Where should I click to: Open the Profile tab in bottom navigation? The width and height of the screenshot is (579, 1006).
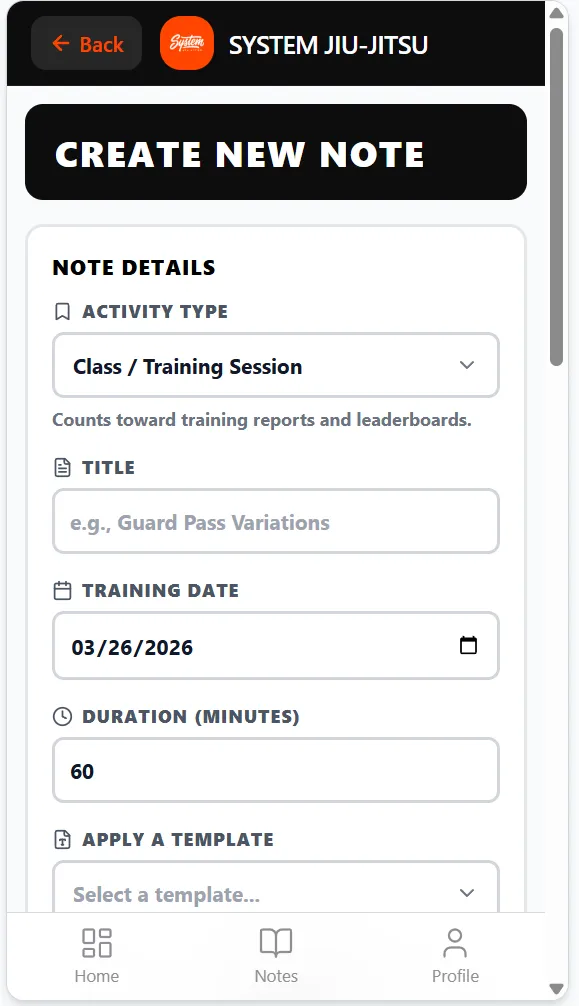tap(455, 956)
